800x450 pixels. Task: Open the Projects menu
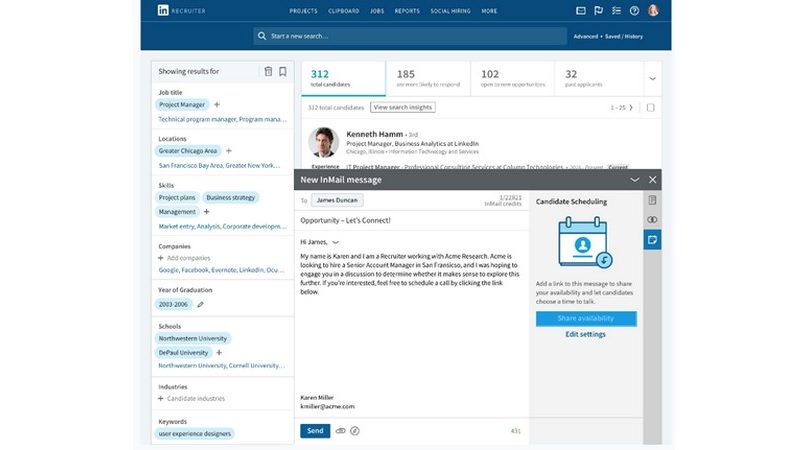[303, 11]
